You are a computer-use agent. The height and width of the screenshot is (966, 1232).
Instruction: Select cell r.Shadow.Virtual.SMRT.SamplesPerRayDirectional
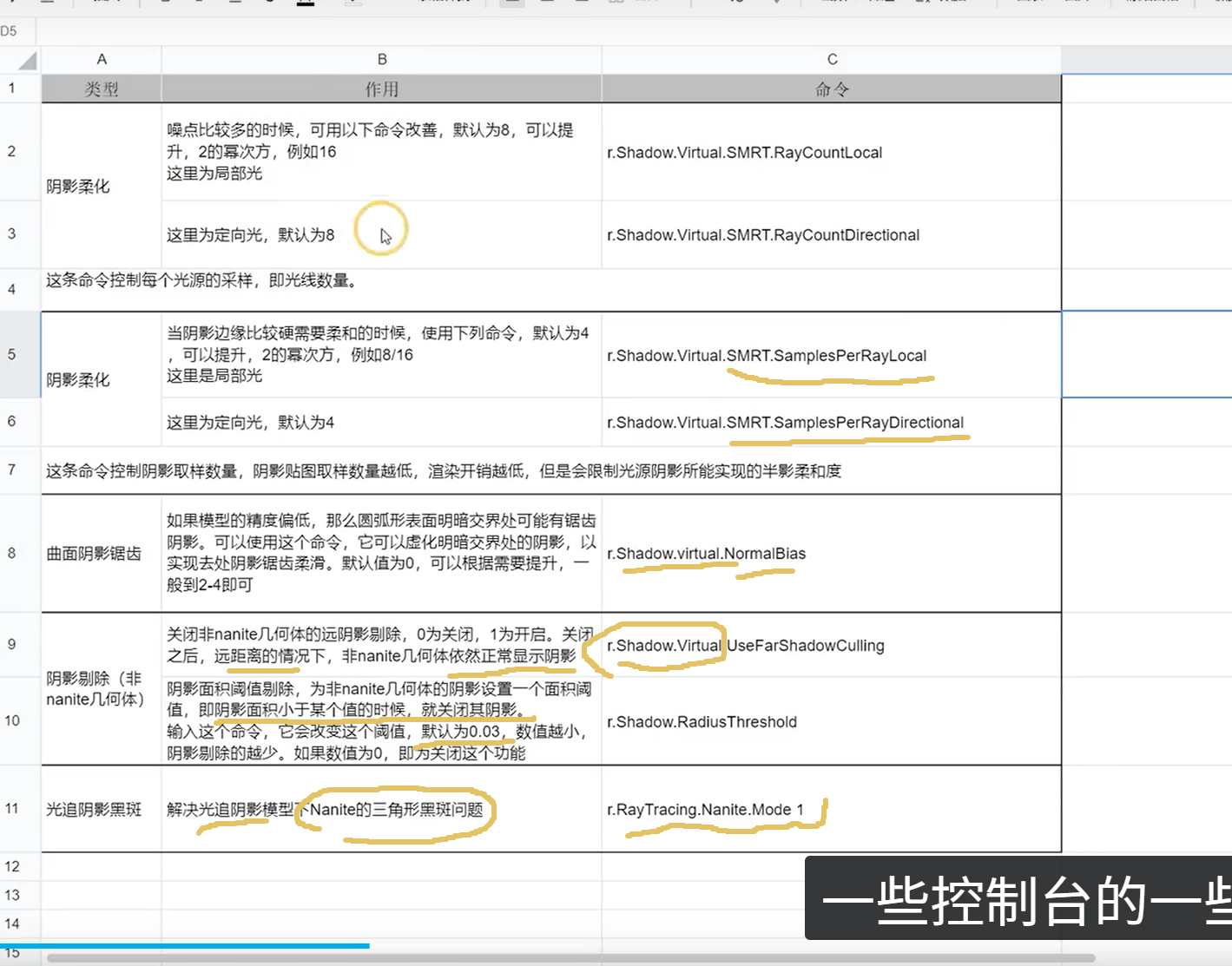click(832, 422)
